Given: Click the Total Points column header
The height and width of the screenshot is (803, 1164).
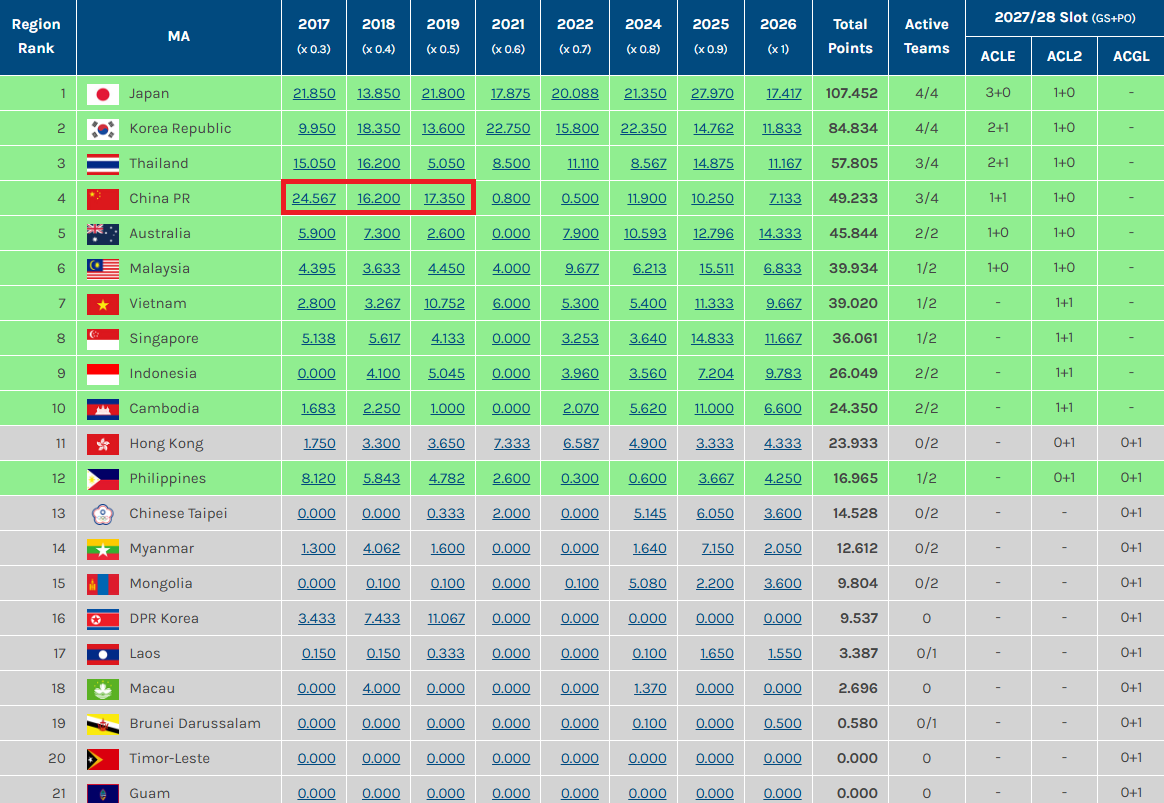Looking at the screenshot, I should 850,36.
